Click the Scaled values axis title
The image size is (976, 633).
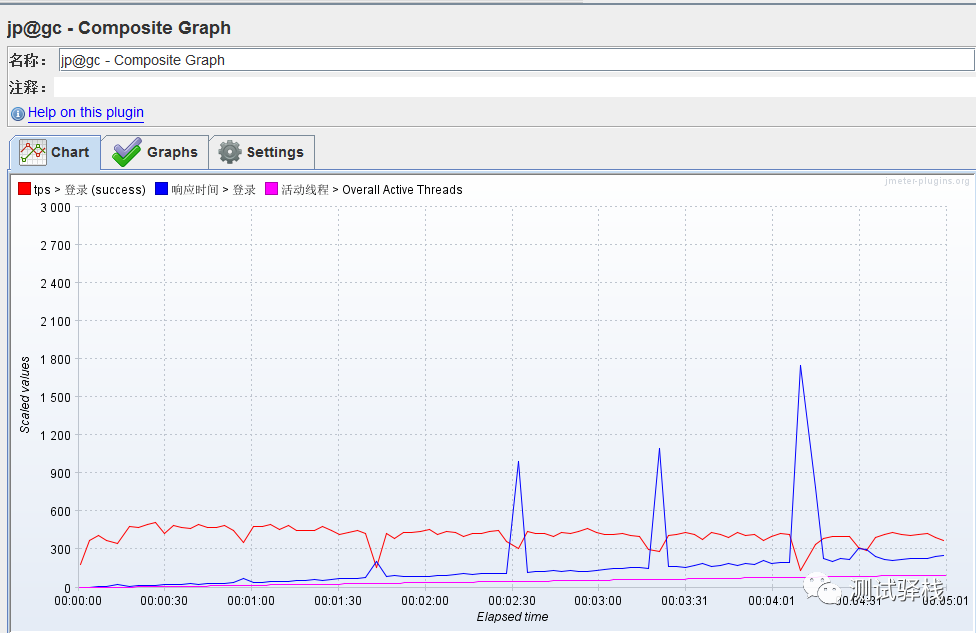25,395
